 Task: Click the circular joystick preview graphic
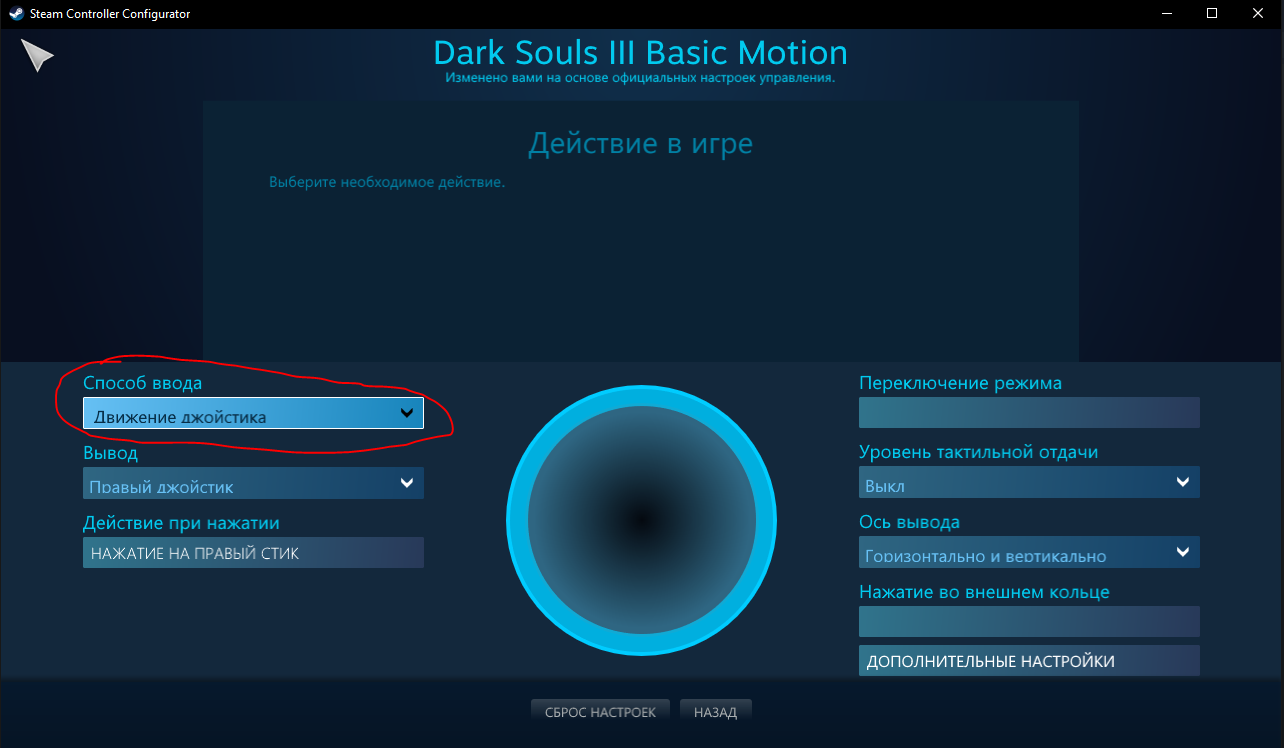[x=641, y=520]
